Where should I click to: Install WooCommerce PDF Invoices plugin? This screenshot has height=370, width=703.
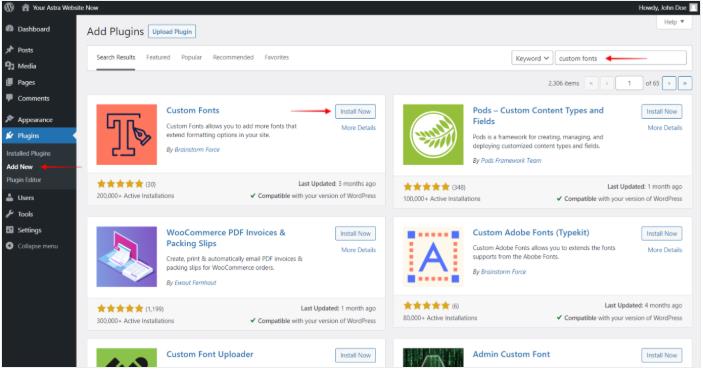tap(356, 234)
